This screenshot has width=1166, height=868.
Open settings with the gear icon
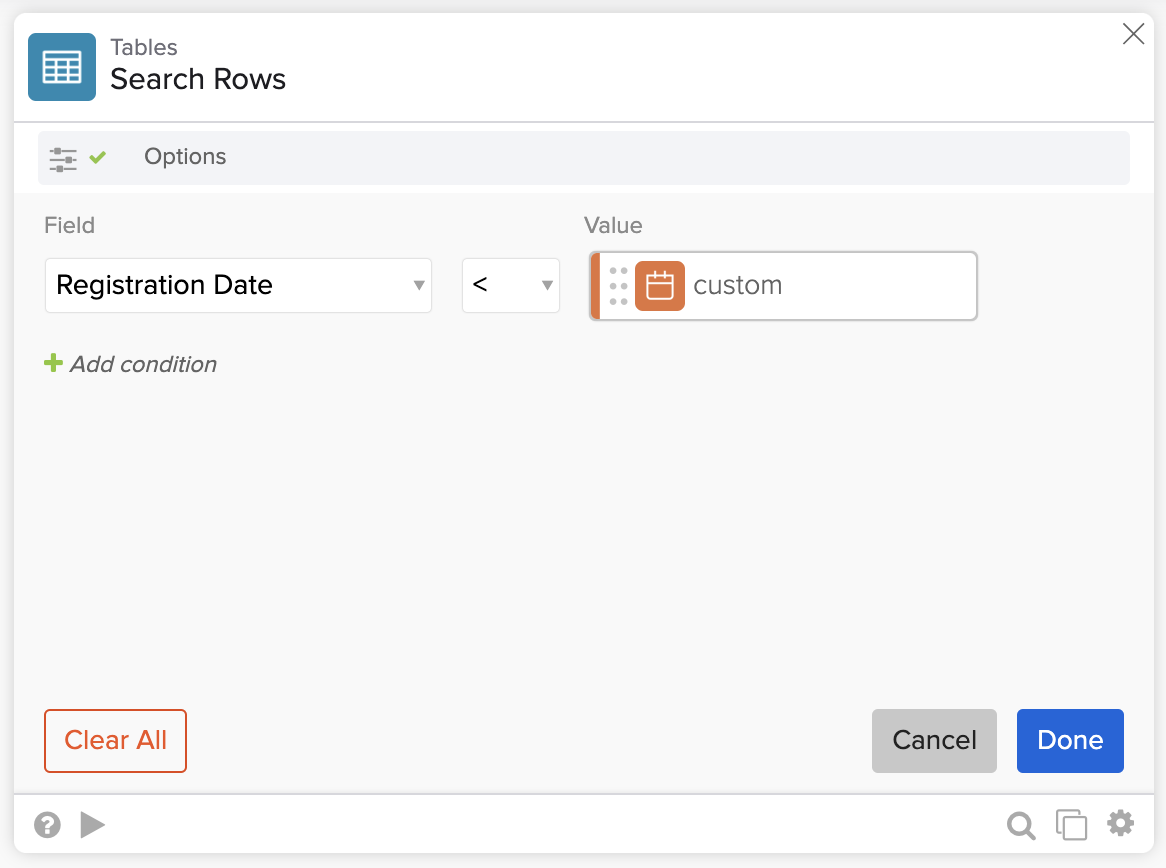point(1121,824)
